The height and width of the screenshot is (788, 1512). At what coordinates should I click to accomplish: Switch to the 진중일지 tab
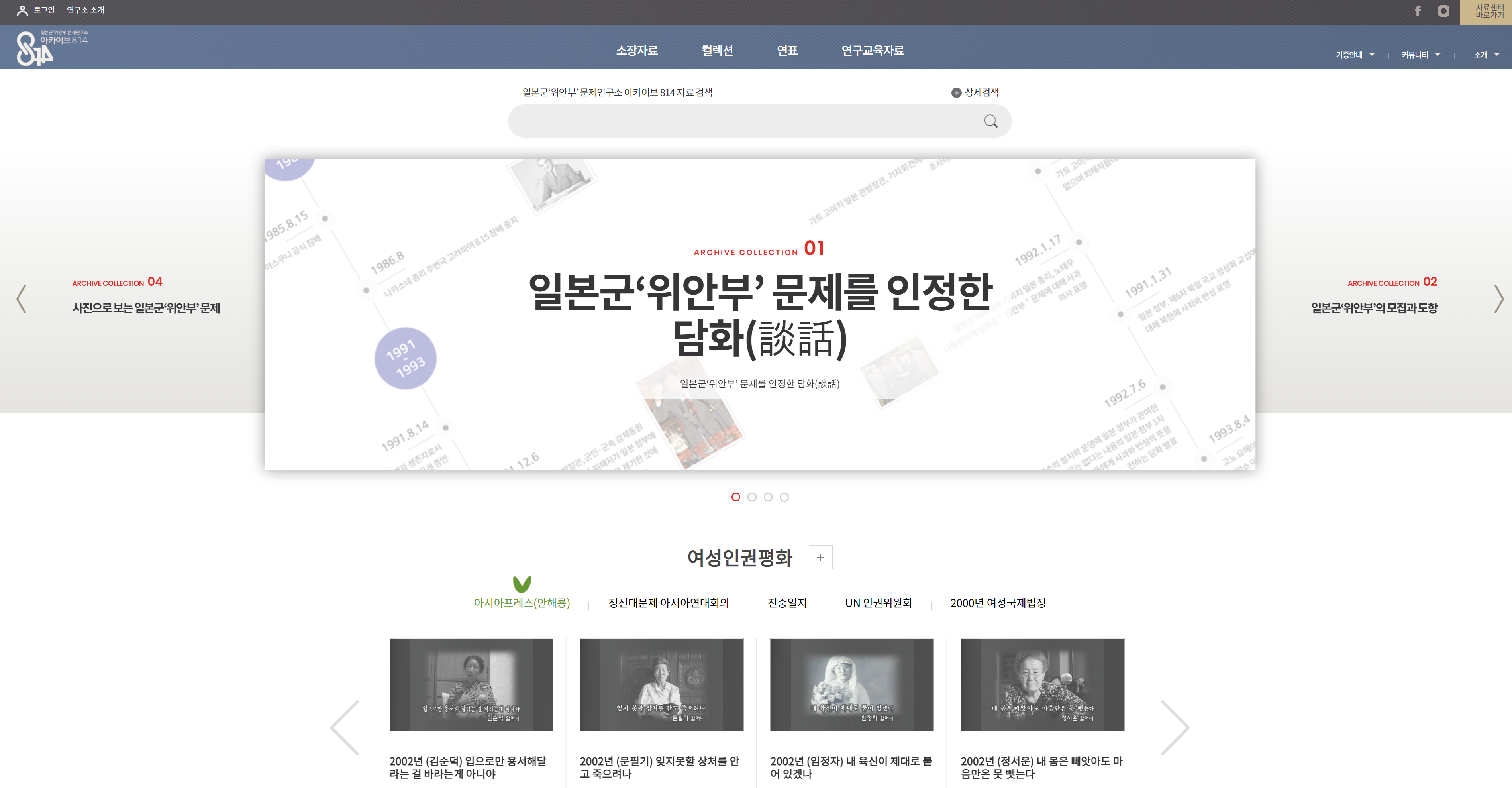786,603
